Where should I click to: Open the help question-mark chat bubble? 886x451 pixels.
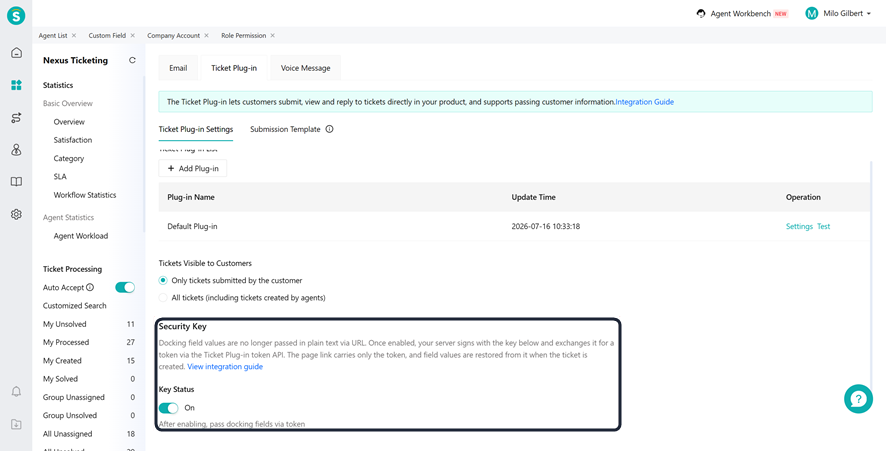coord(858,399)
